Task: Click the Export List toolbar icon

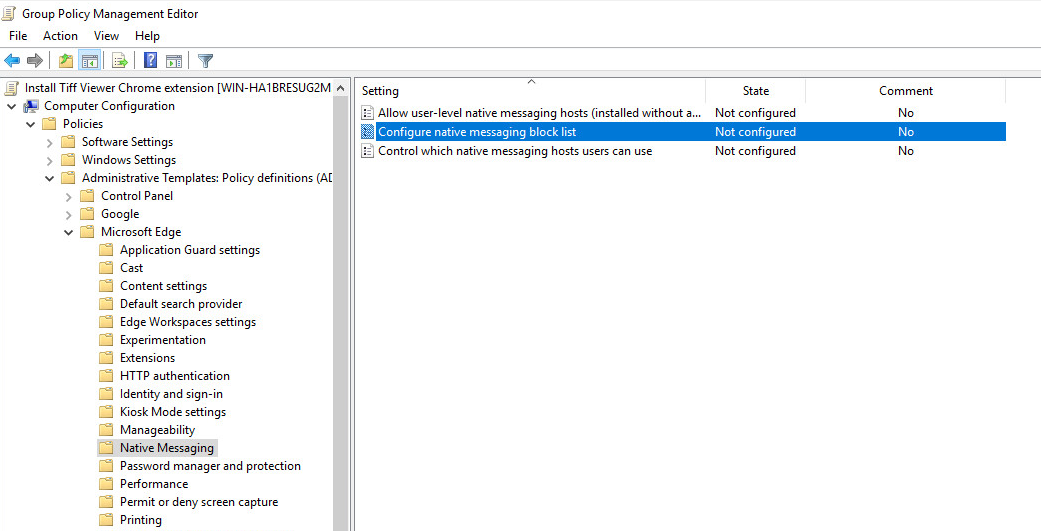Action: point(119,61)
